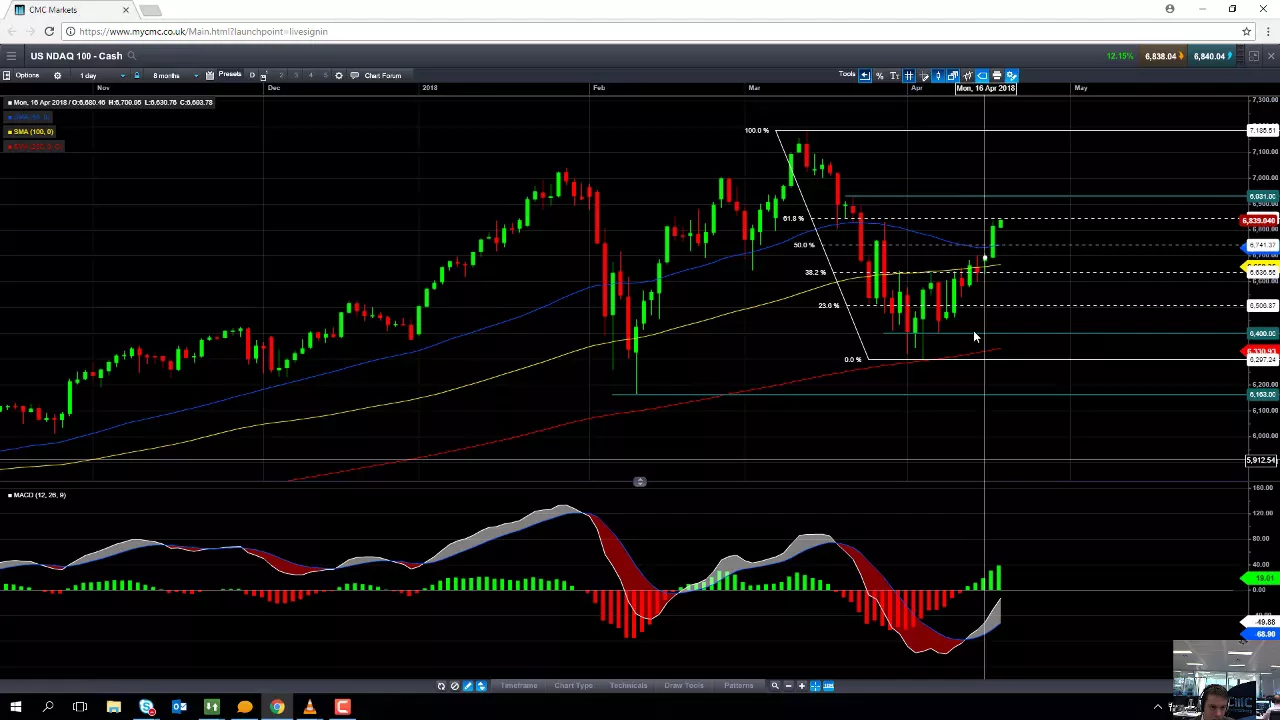Open the chart Options panel
1280x720 pixels.
(x=21, y=76)
